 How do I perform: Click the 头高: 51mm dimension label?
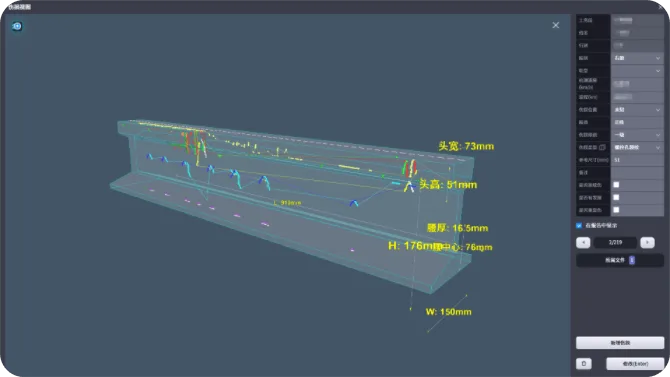point(448,185)
